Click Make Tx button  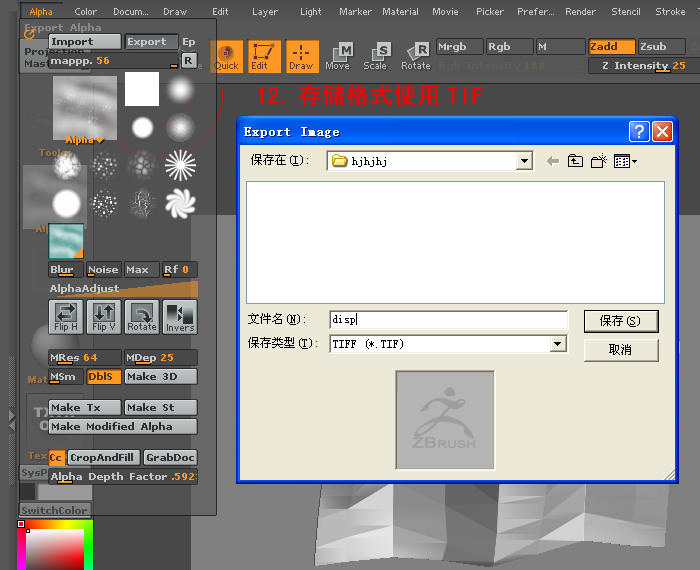pyautogui.click(x=84, y=408)
